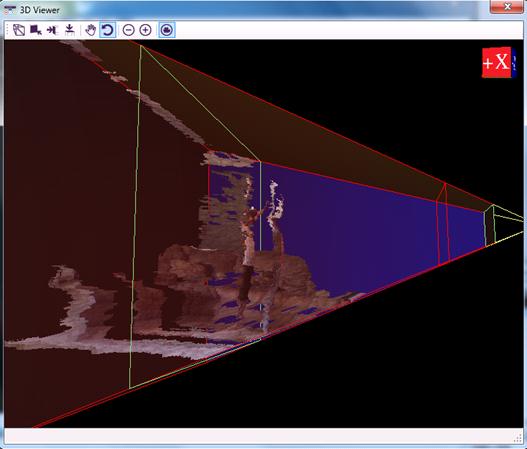Click the horizontal arrow-to-line icon
This screenshot has height=449, width=527.
(x=52, y=30)
